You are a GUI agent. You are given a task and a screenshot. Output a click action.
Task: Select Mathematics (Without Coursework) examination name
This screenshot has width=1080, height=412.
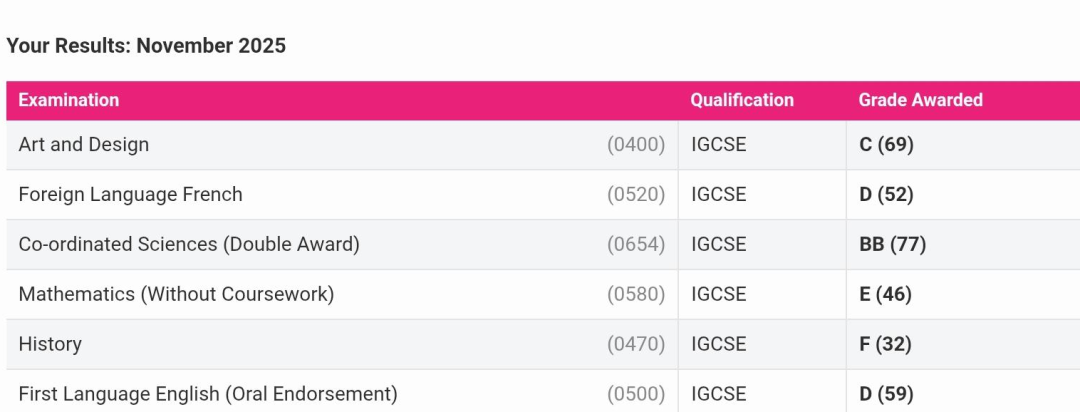(176, 294)
